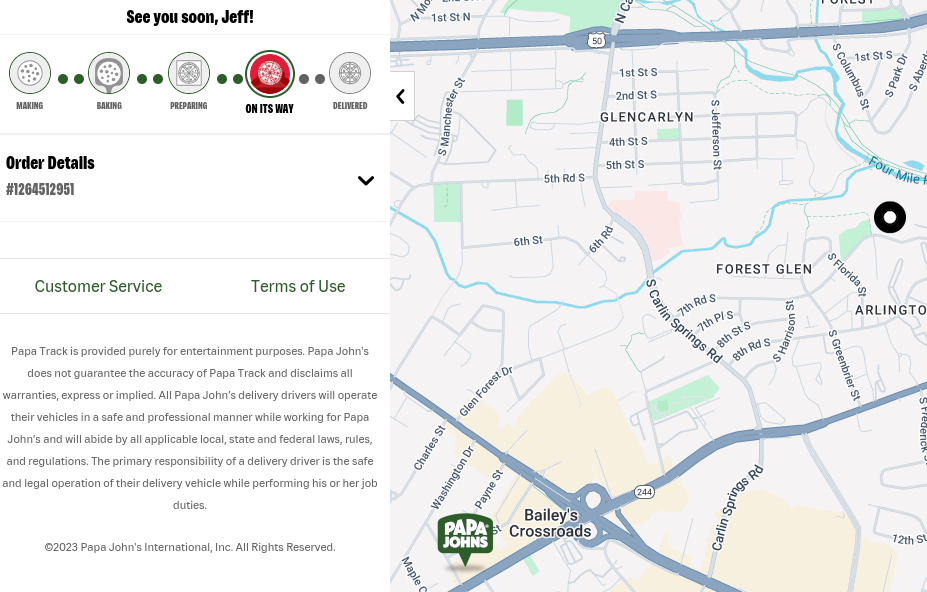Viewport: 927px width, 592px height.
Task: Click the S Florida St map label
Action: (847, 274)
